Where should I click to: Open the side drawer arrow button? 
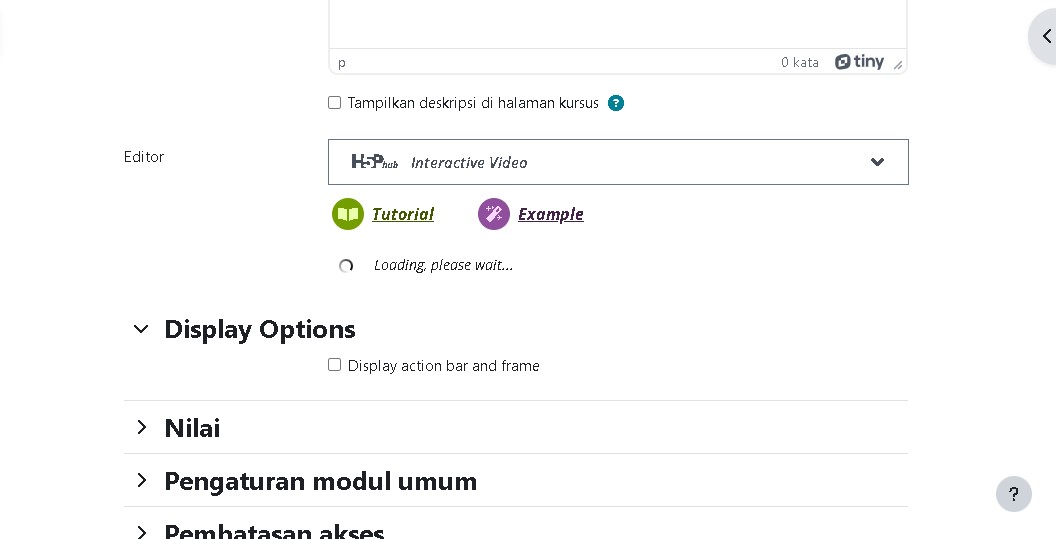click(x=1045, y=36)
